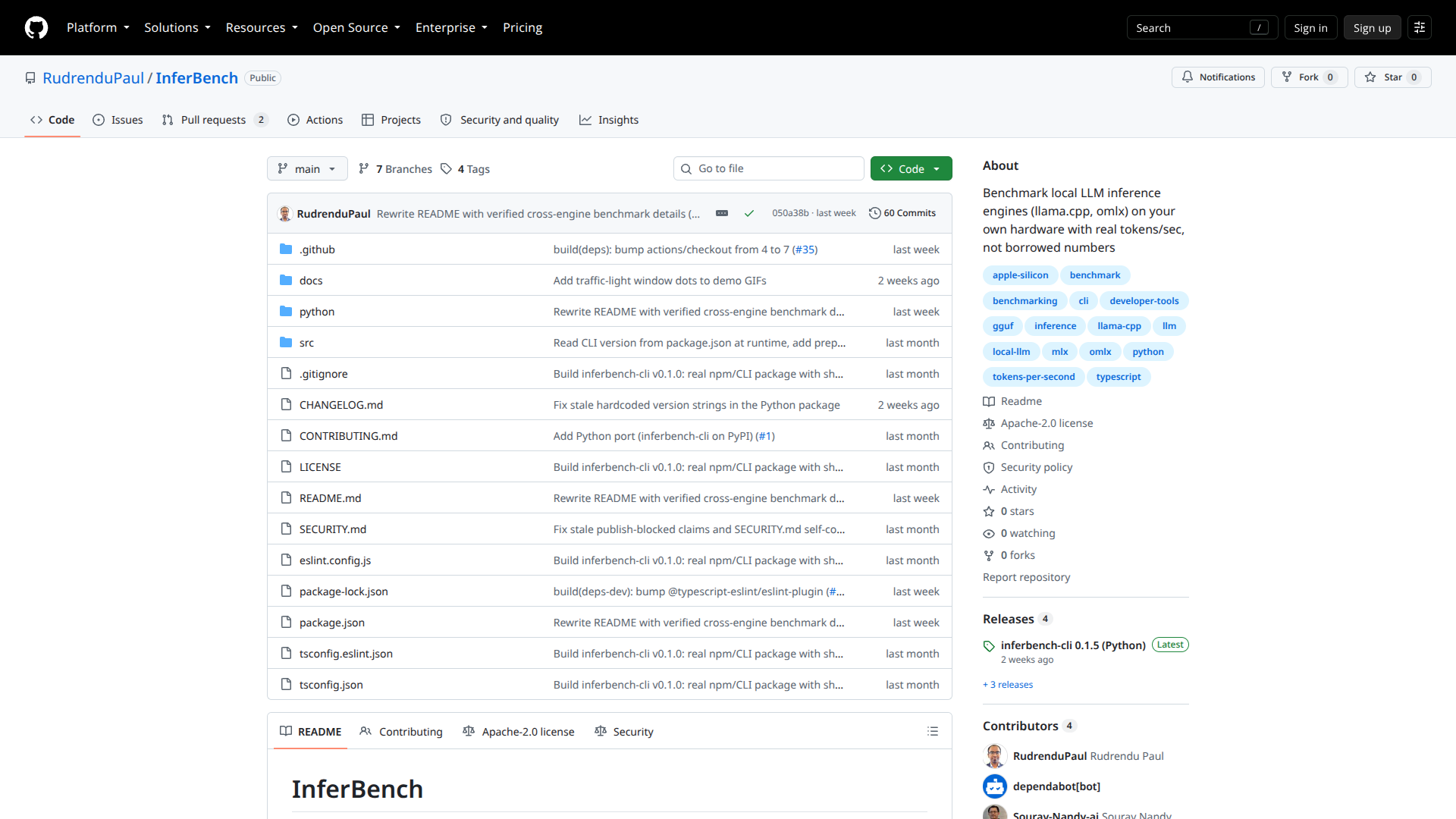
Task: Expand the commit message ellipsis button
Action: [x=722, y=214]
